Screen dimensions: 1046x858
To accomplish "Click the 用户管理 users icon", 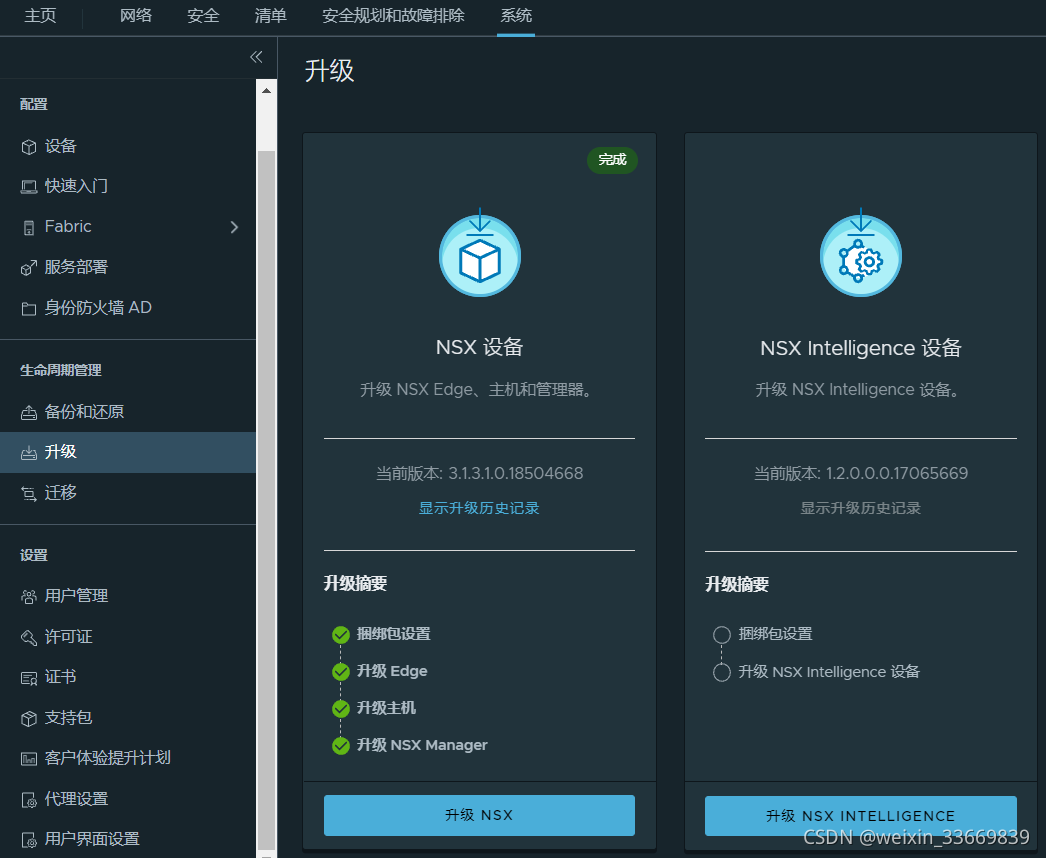I will click(29, 596).
